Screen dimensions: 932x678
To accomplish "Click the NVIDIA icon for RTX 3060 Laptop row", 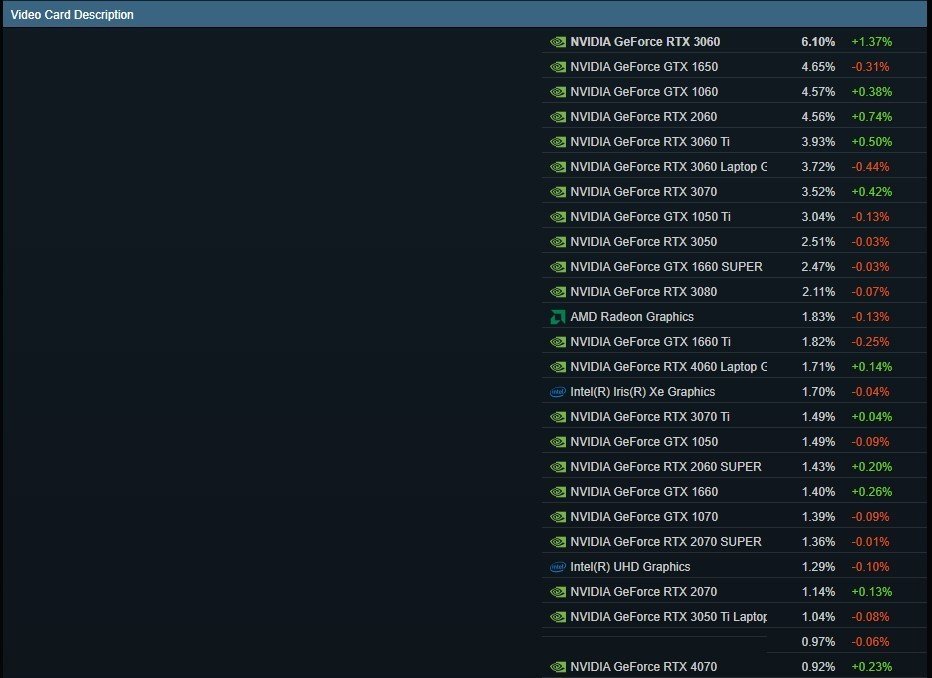I will (558, 166).
